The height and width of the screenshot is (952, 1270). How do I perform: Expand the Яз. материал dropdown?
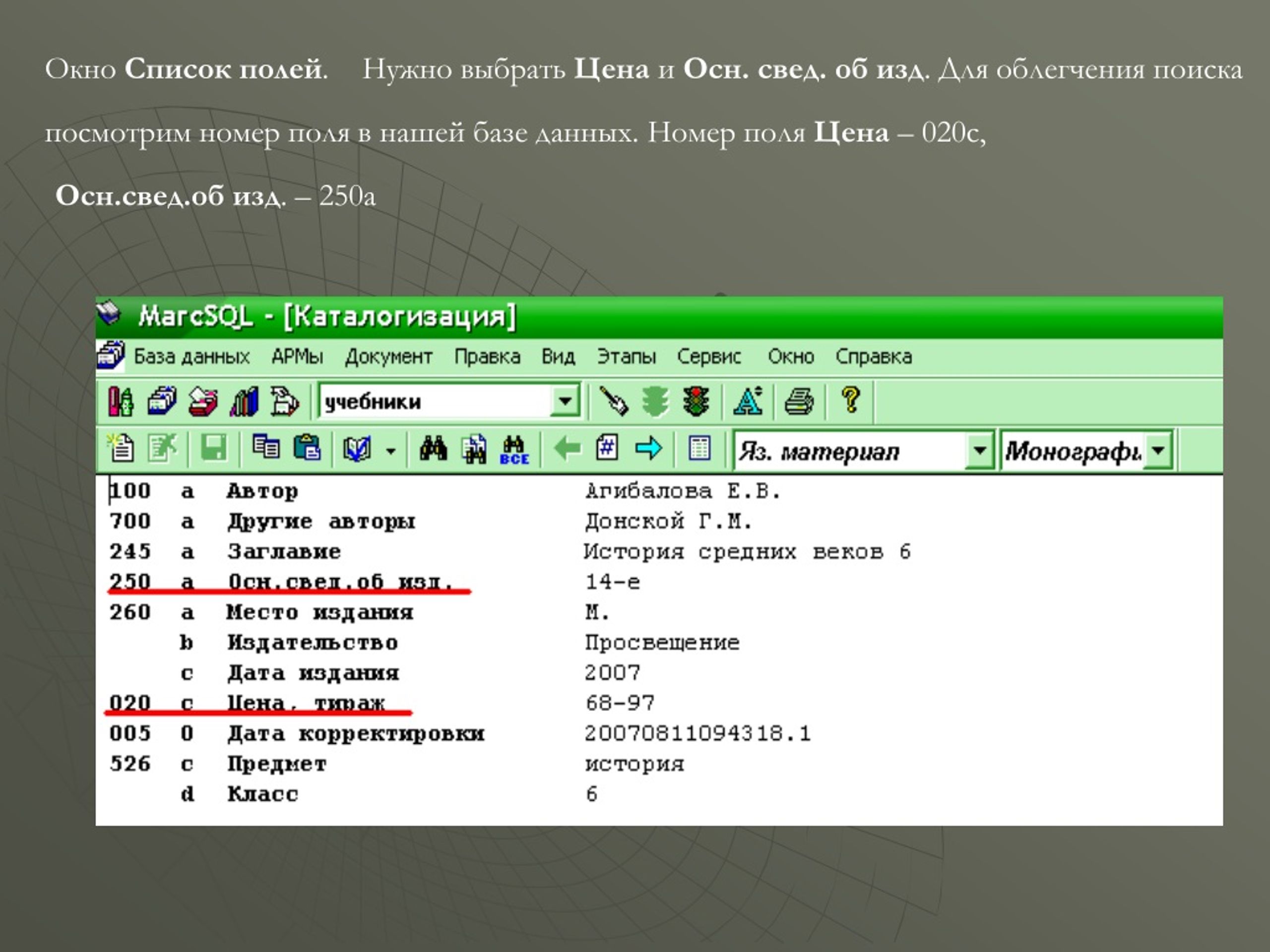point(979,450)
